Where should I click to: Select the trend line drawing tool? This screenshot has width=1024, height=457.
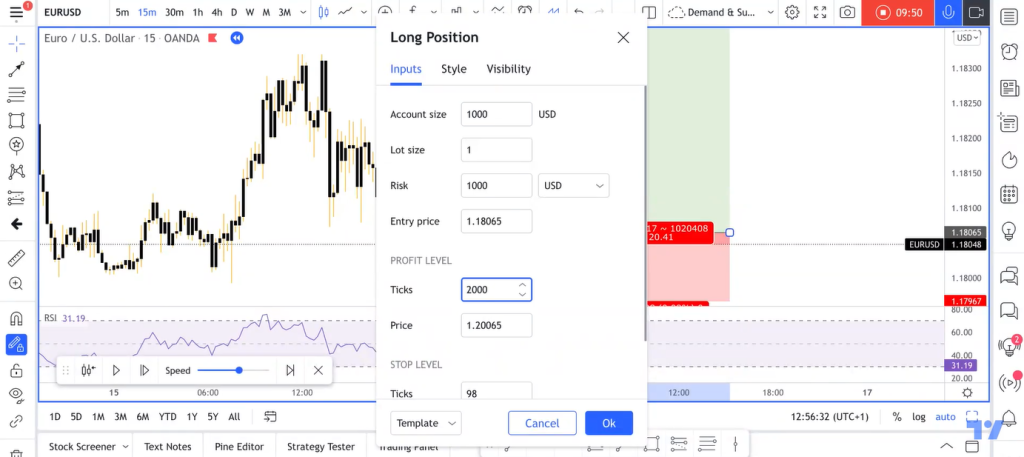[16, 69]
